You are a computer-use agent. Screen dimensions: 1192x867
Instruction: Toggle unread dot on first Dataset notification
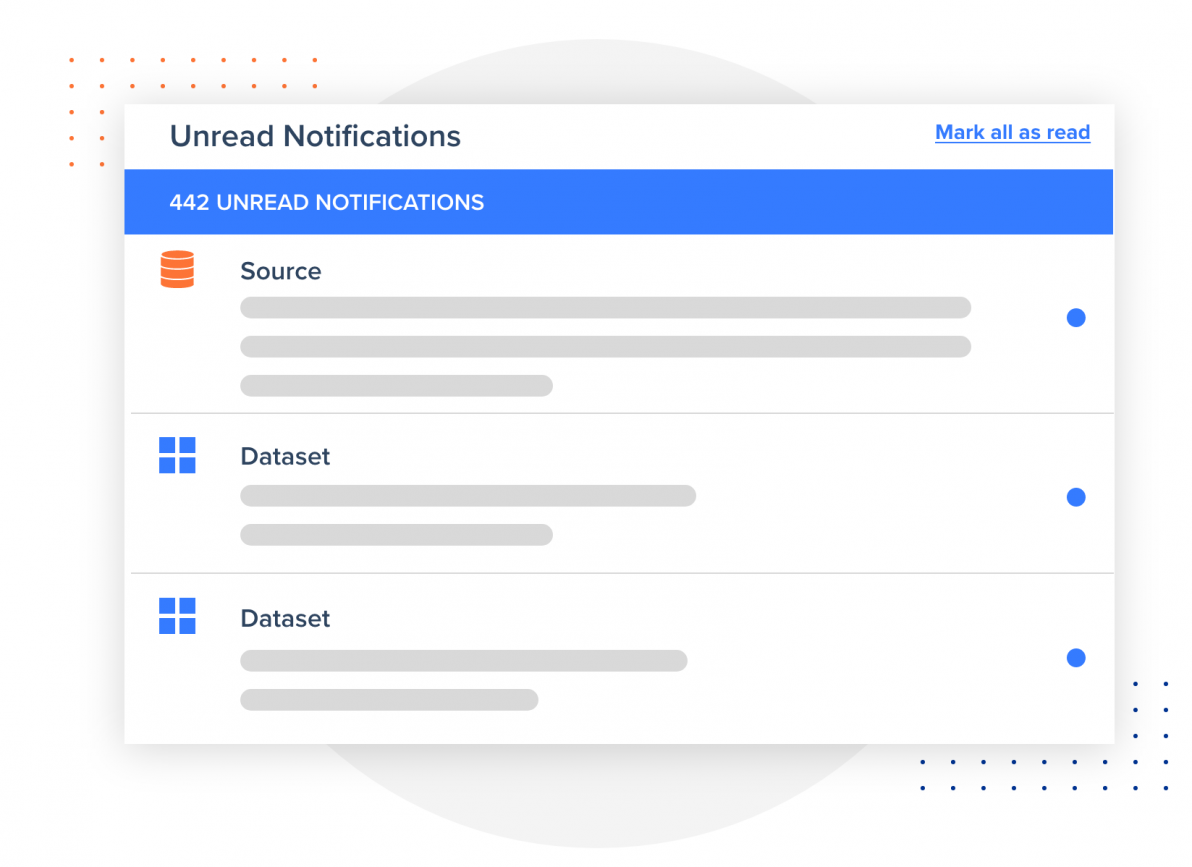point(1076,497)
